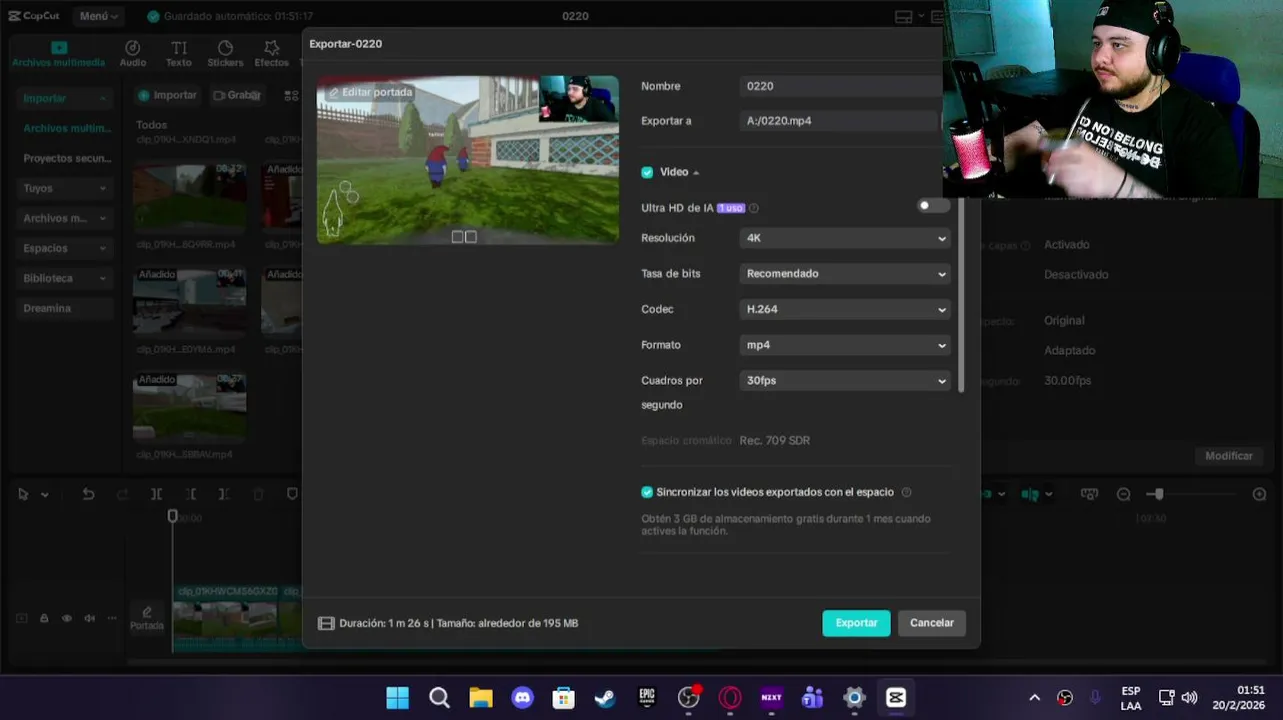Click the Exportar a path field
The width and height of the screenshot is (1283, 720).
839,121
